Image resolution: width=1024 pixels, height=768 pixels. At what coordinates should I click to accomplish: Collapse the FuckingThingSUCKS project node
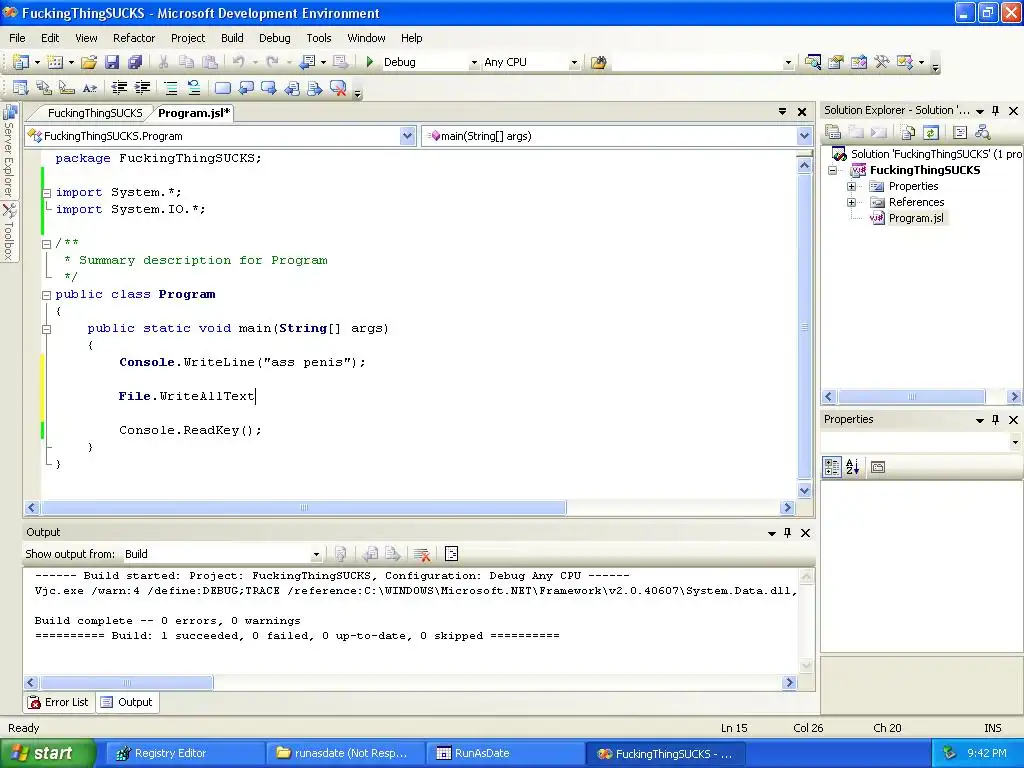[x=833, y=170]
